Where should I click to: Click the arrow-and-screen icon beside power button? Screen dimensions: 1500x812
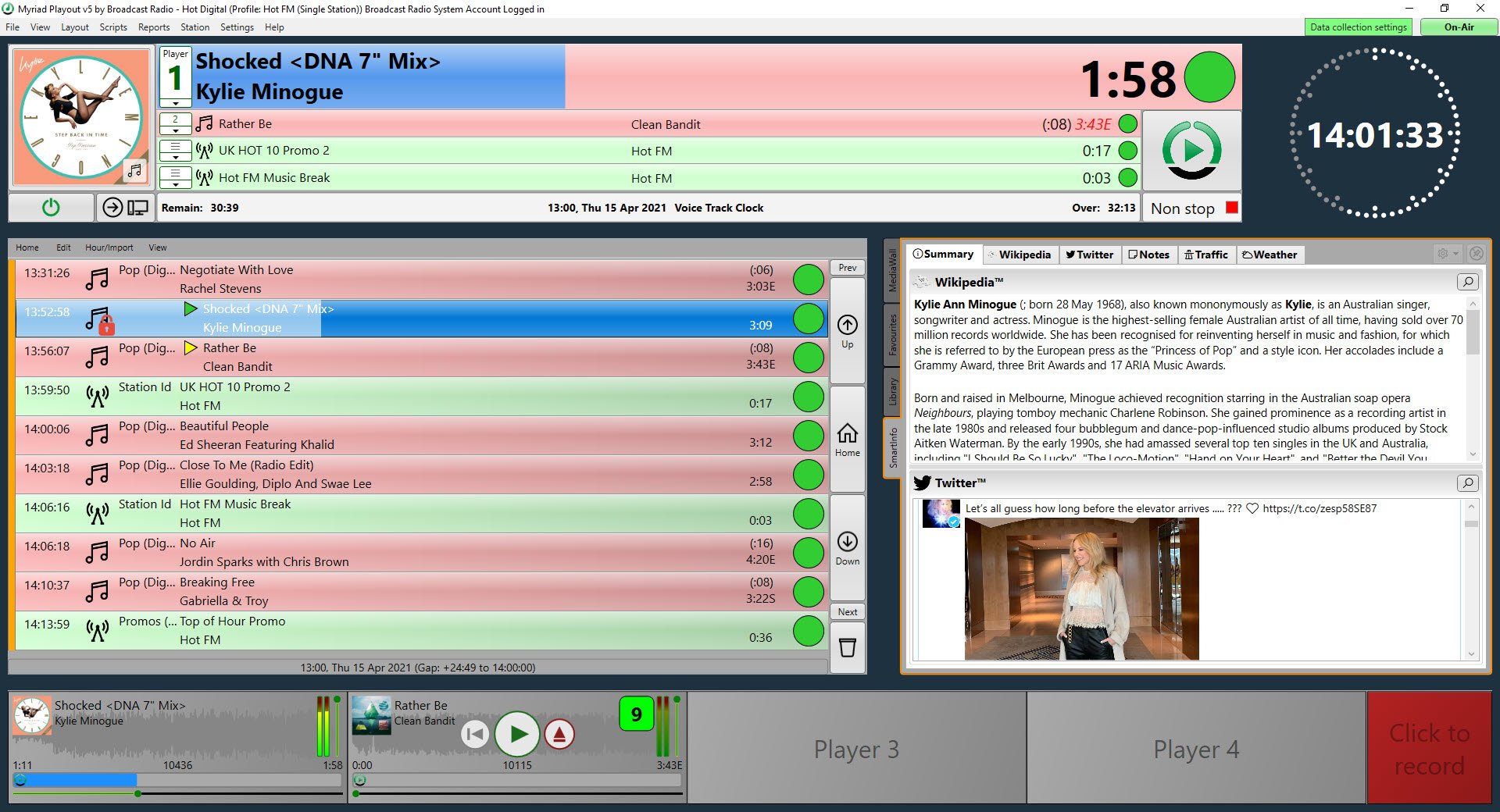point(126,208)
